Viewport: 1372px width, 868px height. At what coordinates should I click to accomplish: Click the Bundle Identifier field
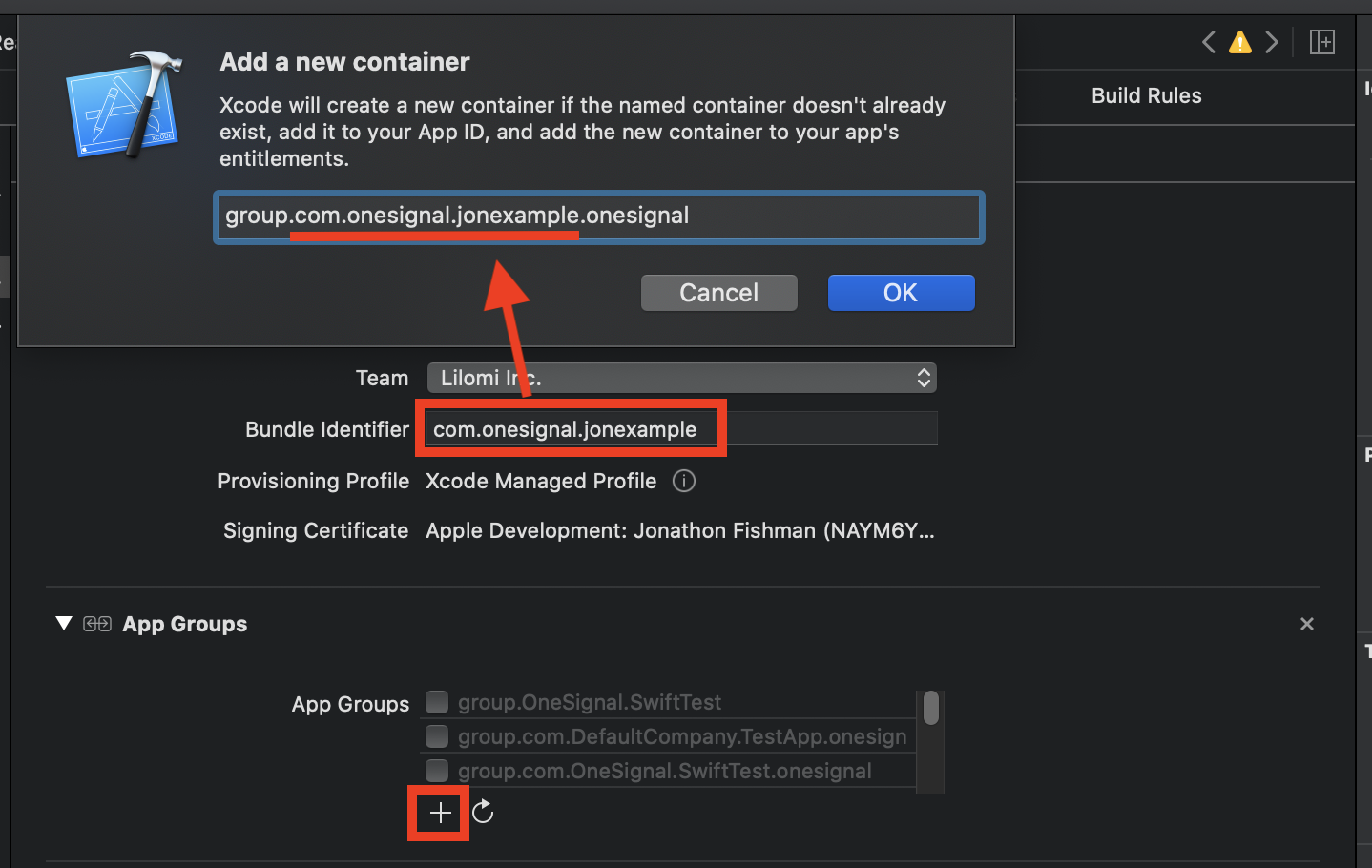tap(679, 429)
